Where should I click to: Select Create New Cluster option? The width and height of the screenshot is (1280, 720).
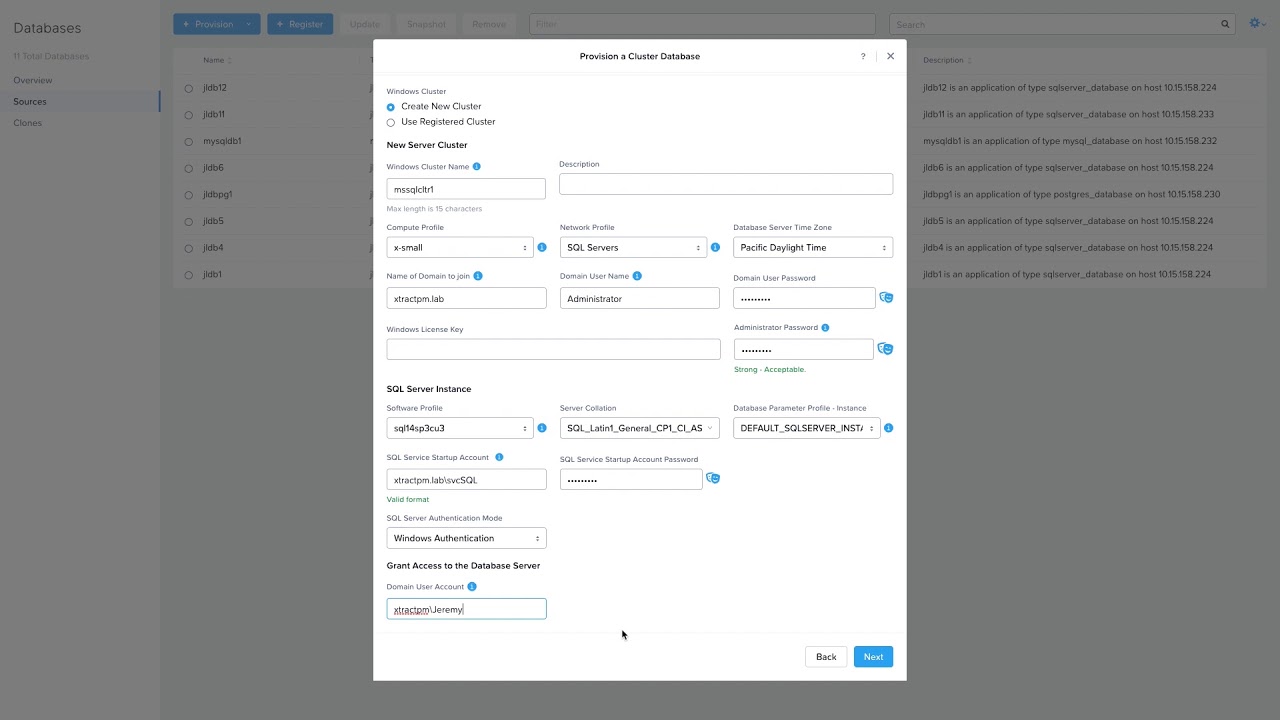[391, 107]
